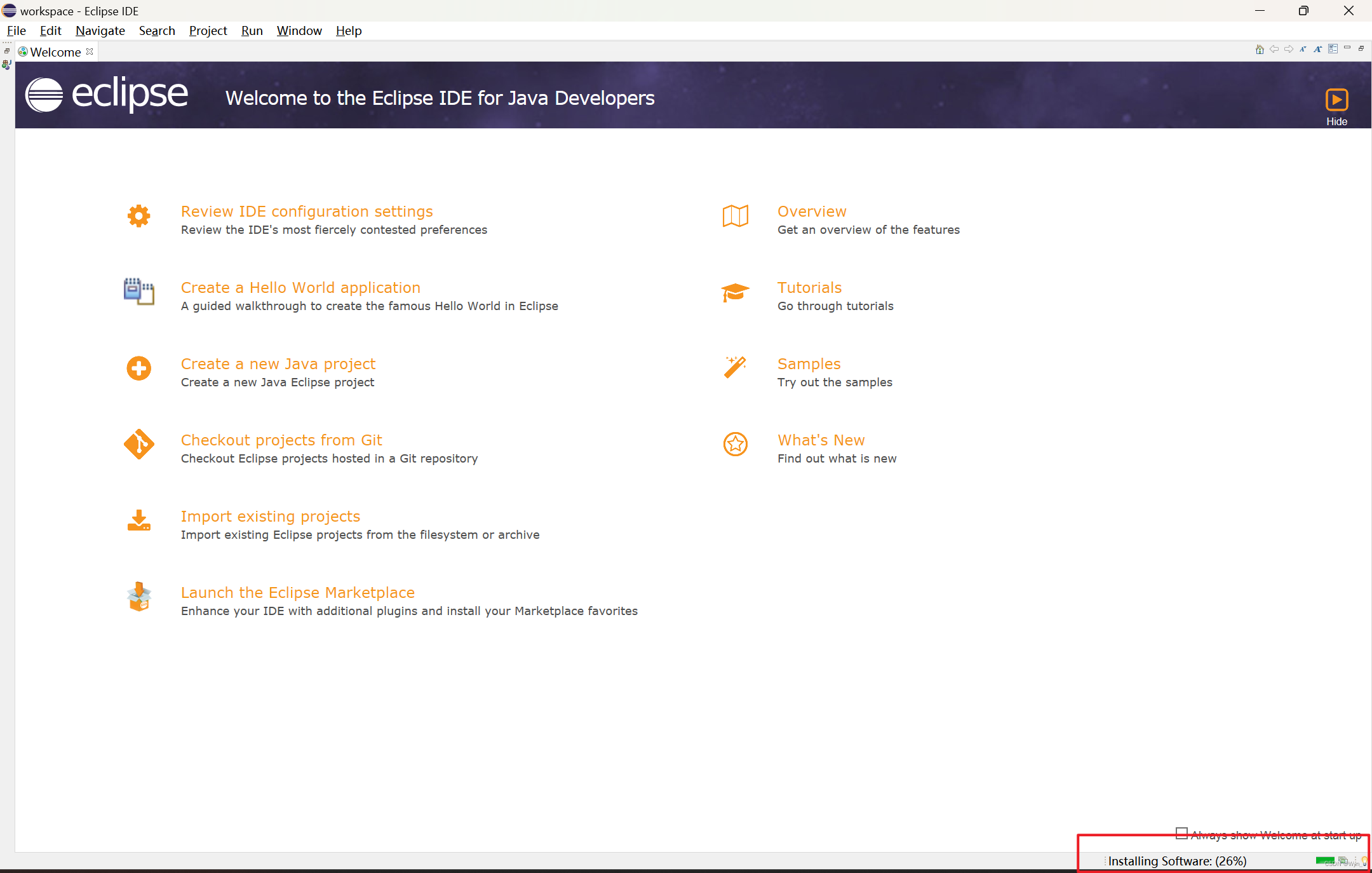Viewport: 1372px width, 873px height.
Task: Click the Tutorials graduation cap icon
Action: (x=735, y=292)
